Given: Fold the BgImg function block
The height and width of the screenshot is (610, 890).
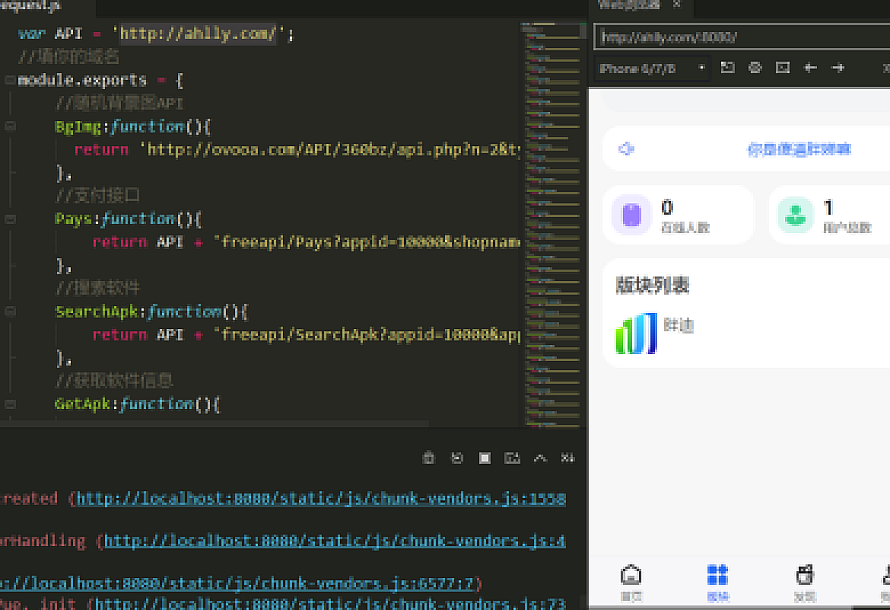Looking at the screenshot, I should 9,127.
